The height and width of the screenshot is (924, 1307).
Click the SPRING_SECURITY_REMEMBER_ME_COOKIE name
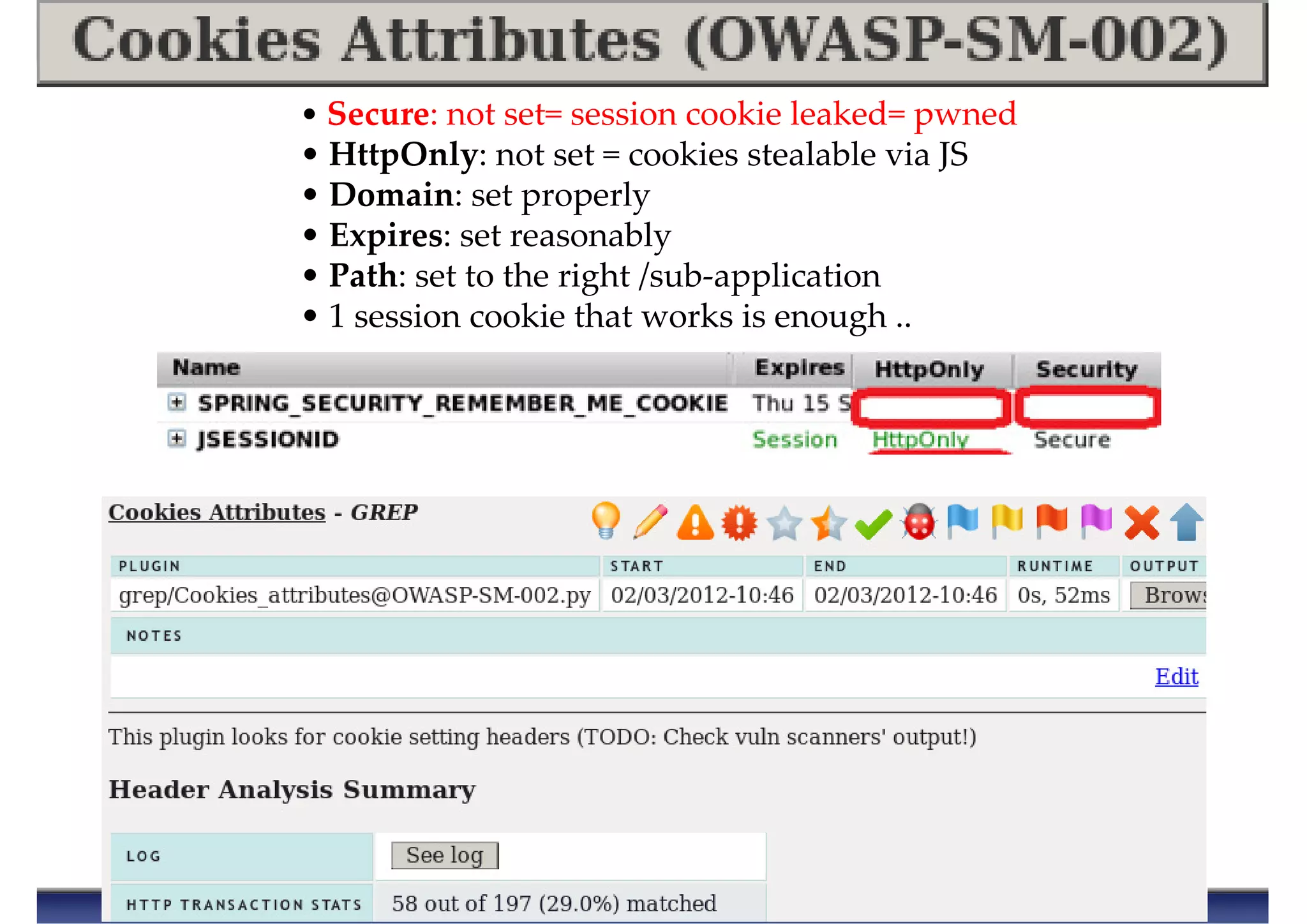[x=463, y=403]
